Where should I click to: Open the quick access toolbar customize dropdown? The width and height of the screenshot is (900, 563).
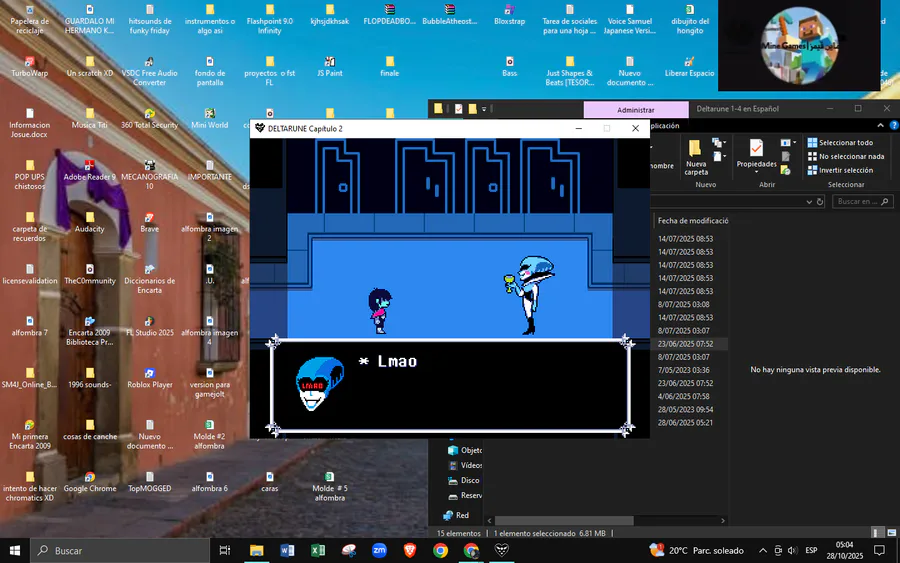coord(484,109)
